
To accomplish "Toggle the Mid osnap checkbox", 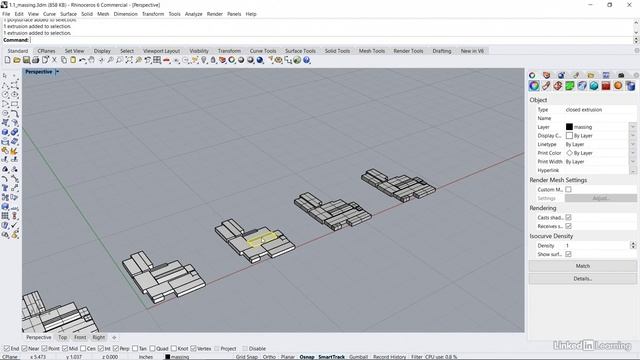I will point(65,349).
